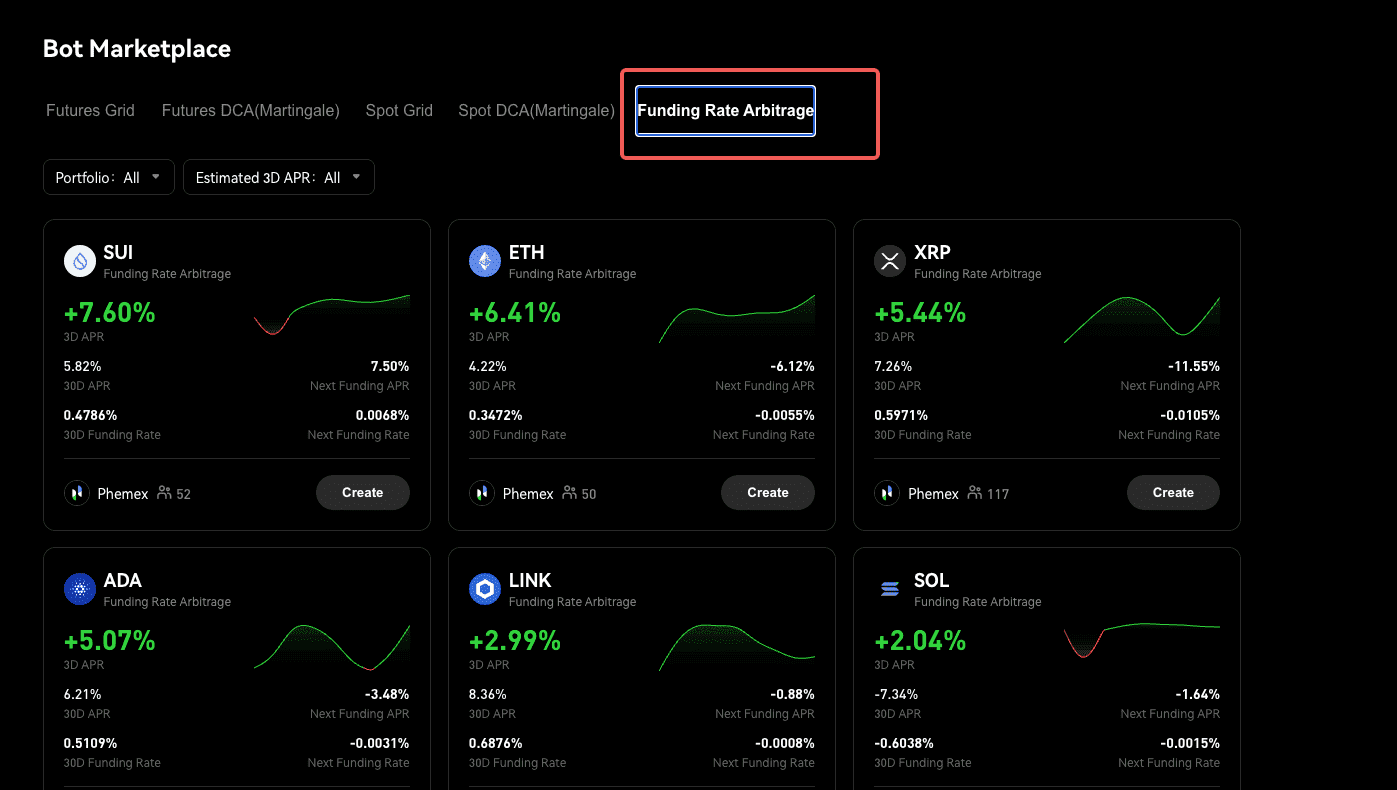Create a SUI funding rate arbitrage bot
Image resolution: width=1397 pixels, height=790 pixels.
(x=363, y=493)
